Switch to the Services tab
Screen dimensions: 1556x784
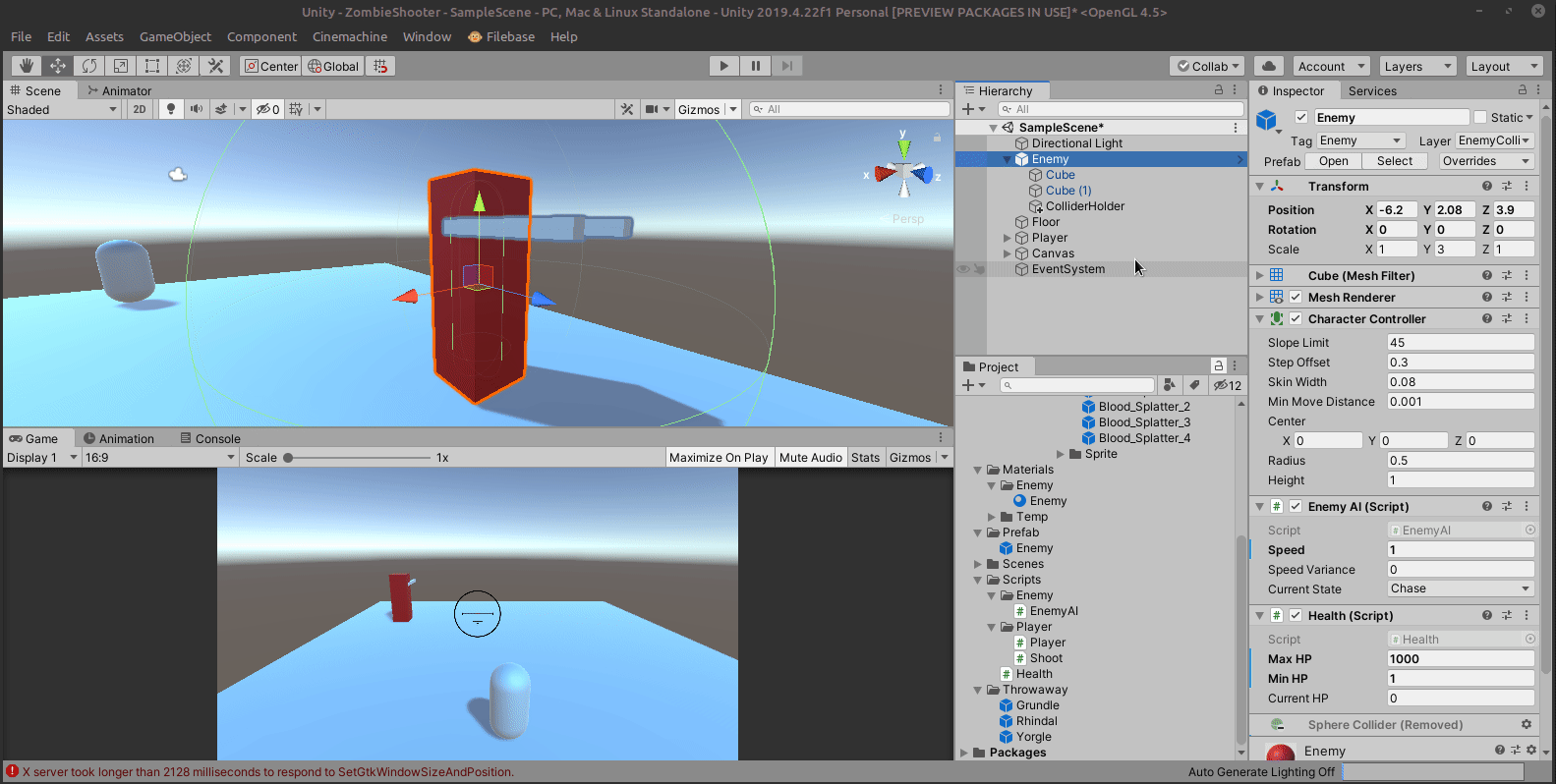click(x=1372, y=90)
